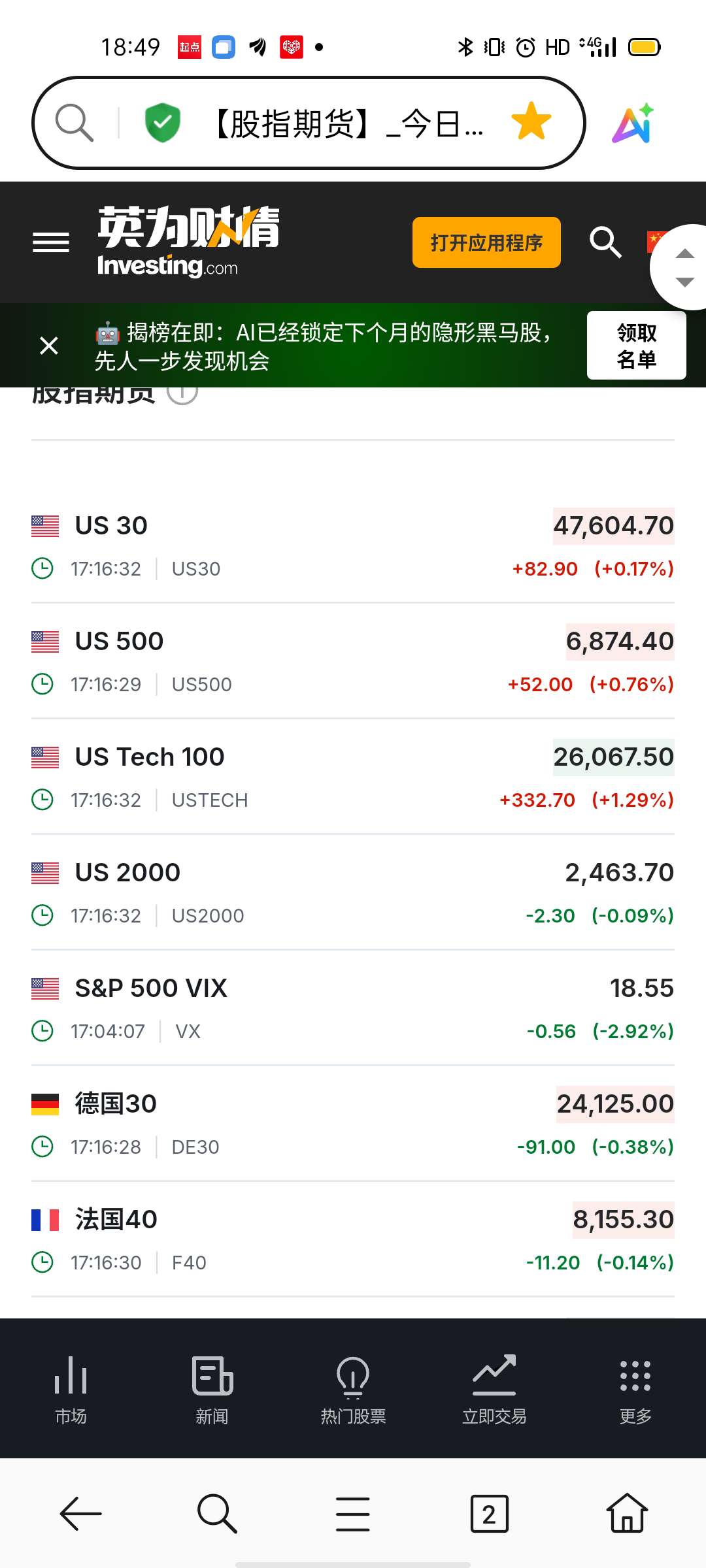Open the hamburger menu on Investing.com
Image resolution: width=706 pixels, height=1568 pixels.
[51, 242]
